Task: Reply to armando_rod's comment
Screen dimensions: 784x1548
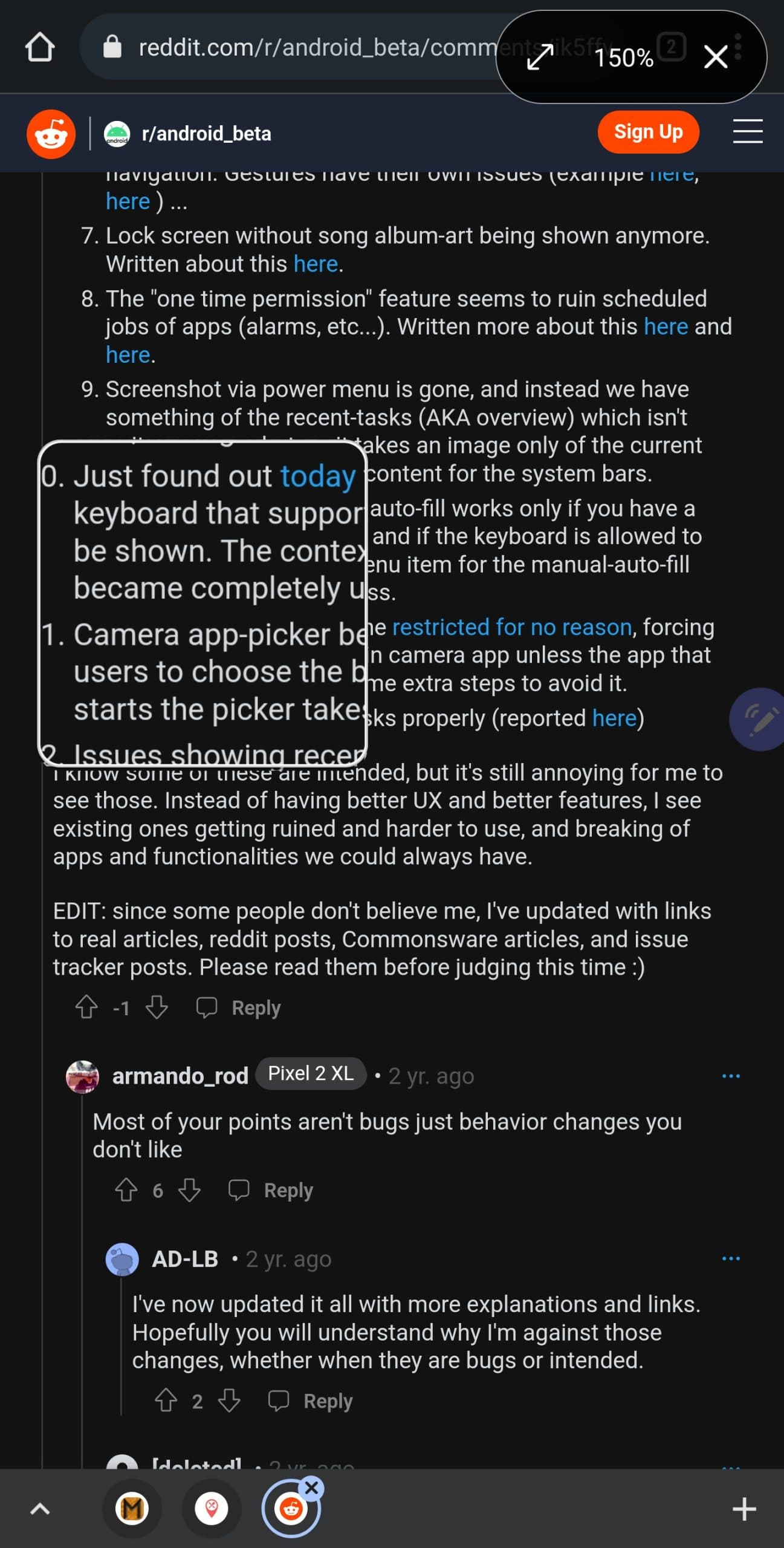Action: [271, 1190]
